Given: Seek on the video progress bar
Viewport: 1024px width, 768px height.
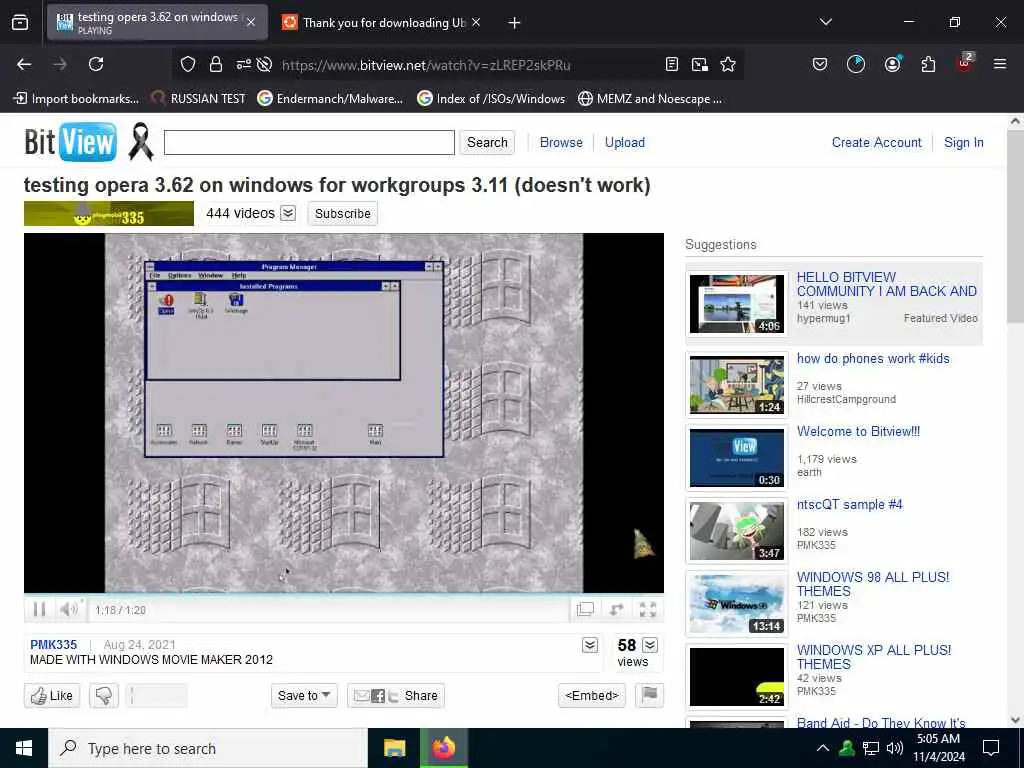Looking at the screenshot, I should 343,595.
